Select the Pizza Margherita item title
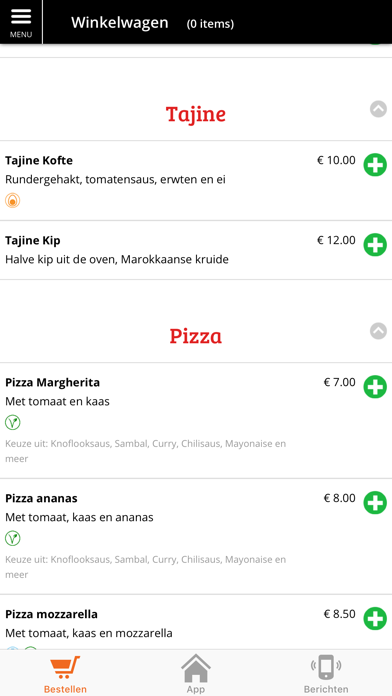 pyautogui.click(x=52, y=382)
